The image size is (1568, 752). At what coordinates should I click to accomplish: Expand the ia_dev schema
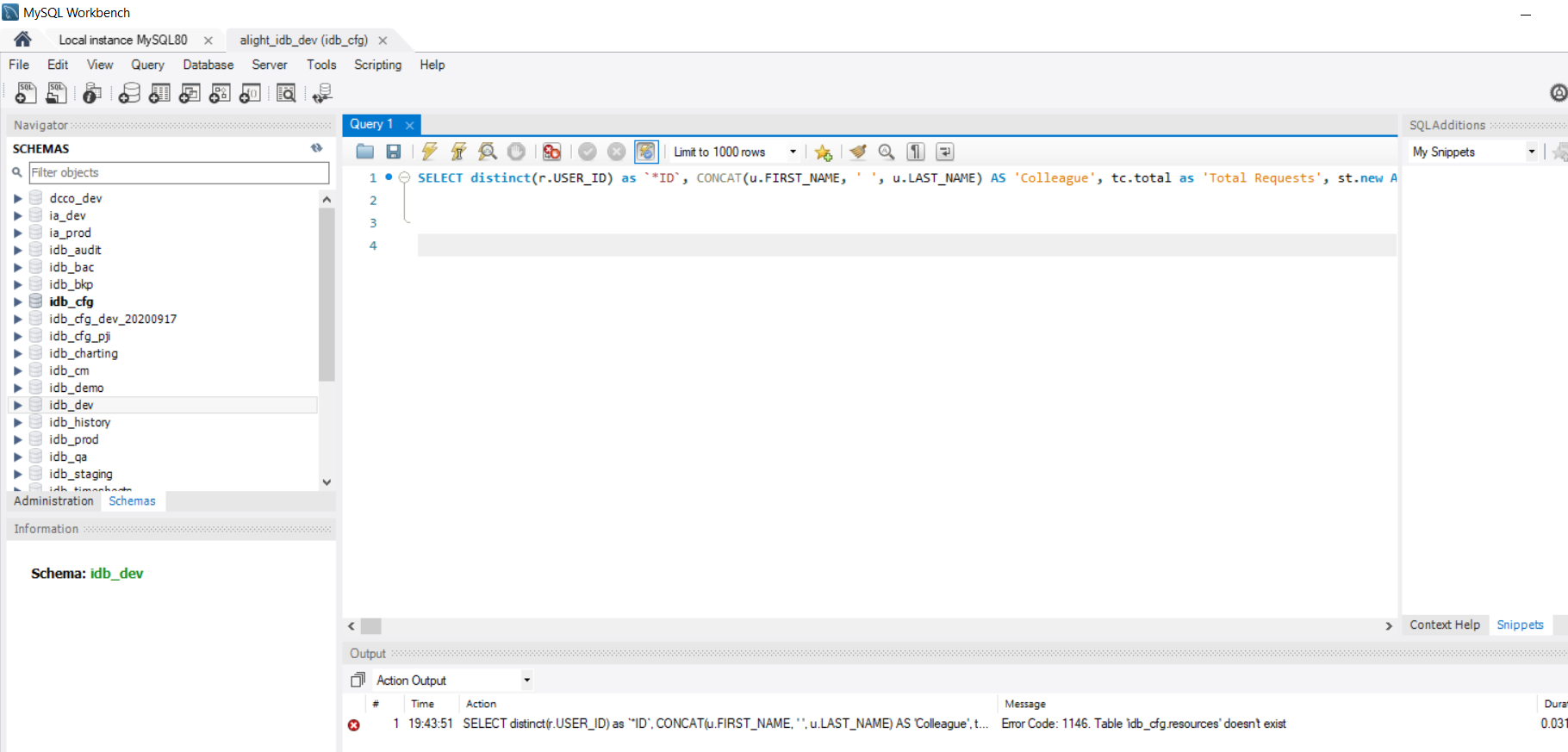(x=17, y=215)
